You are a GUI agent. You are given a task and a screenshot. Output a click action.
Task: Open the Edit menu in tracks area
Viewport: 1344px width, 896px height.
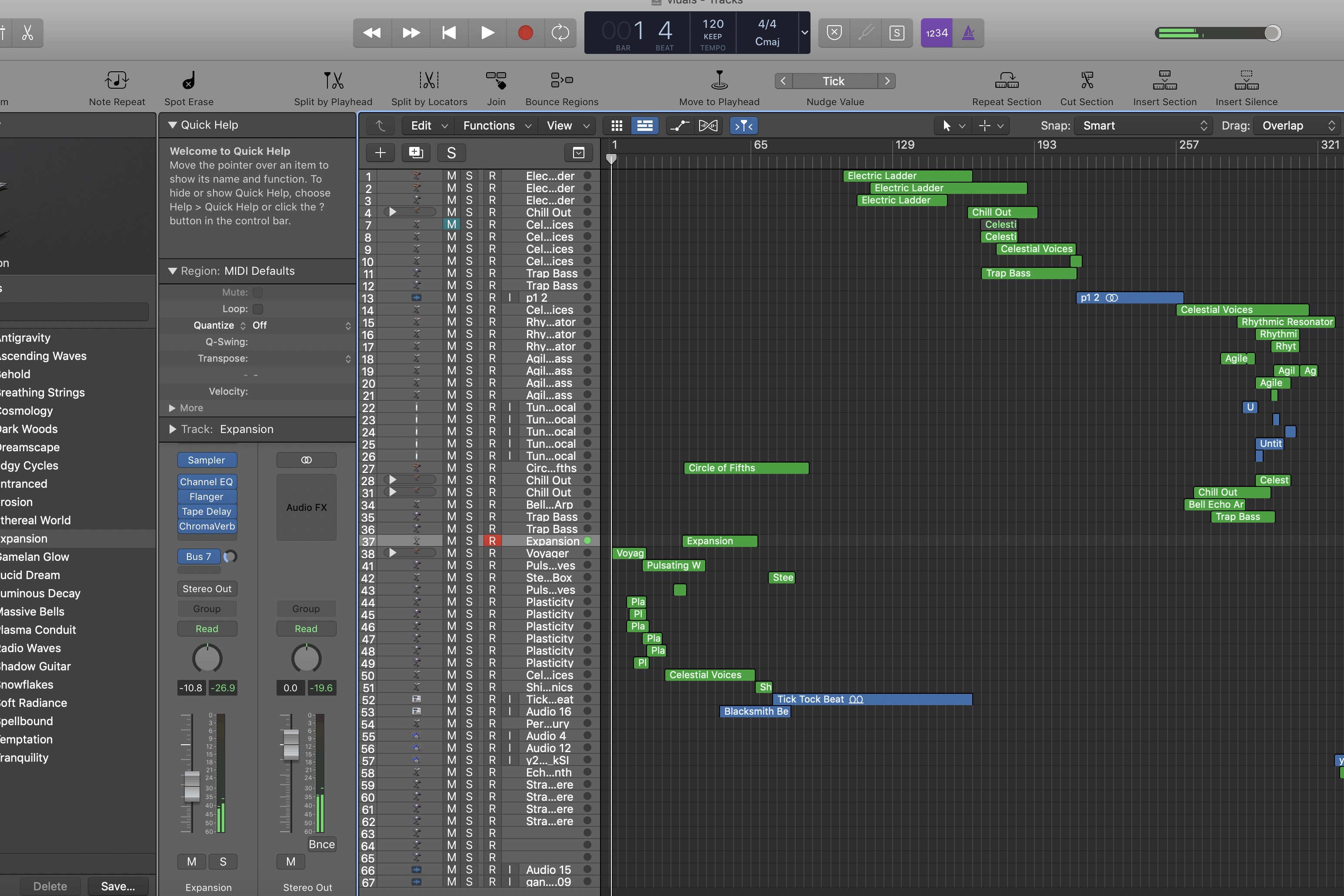click(x=428, y=126)
